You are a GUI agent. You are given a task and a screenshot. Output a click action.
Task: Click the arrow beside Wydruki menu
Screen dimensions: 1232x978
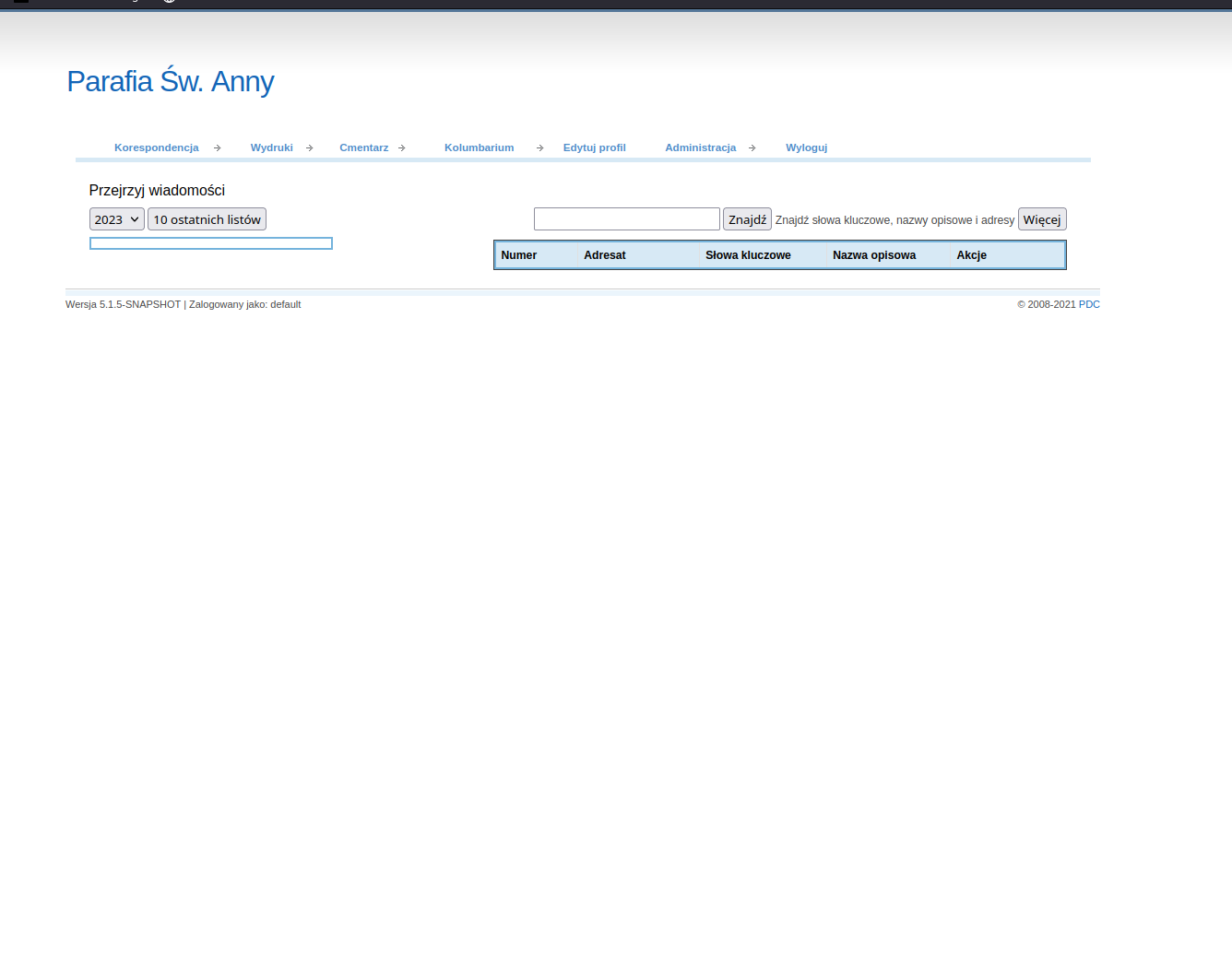click(x=310, y=147)
